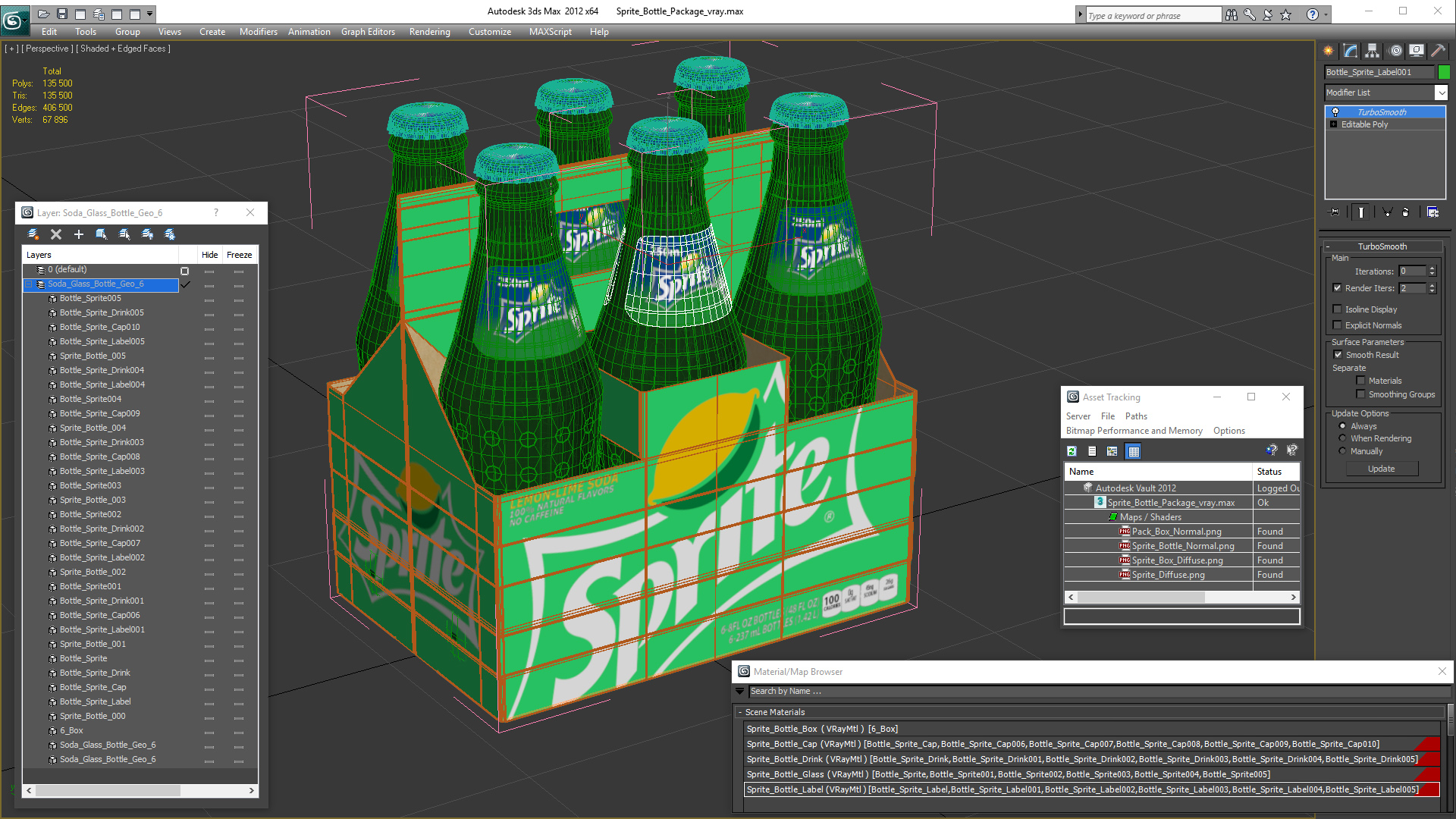This screenshot has width=1456, height=819.
Task: Enable Explicit Normals checkbox
Action: 1338,325
